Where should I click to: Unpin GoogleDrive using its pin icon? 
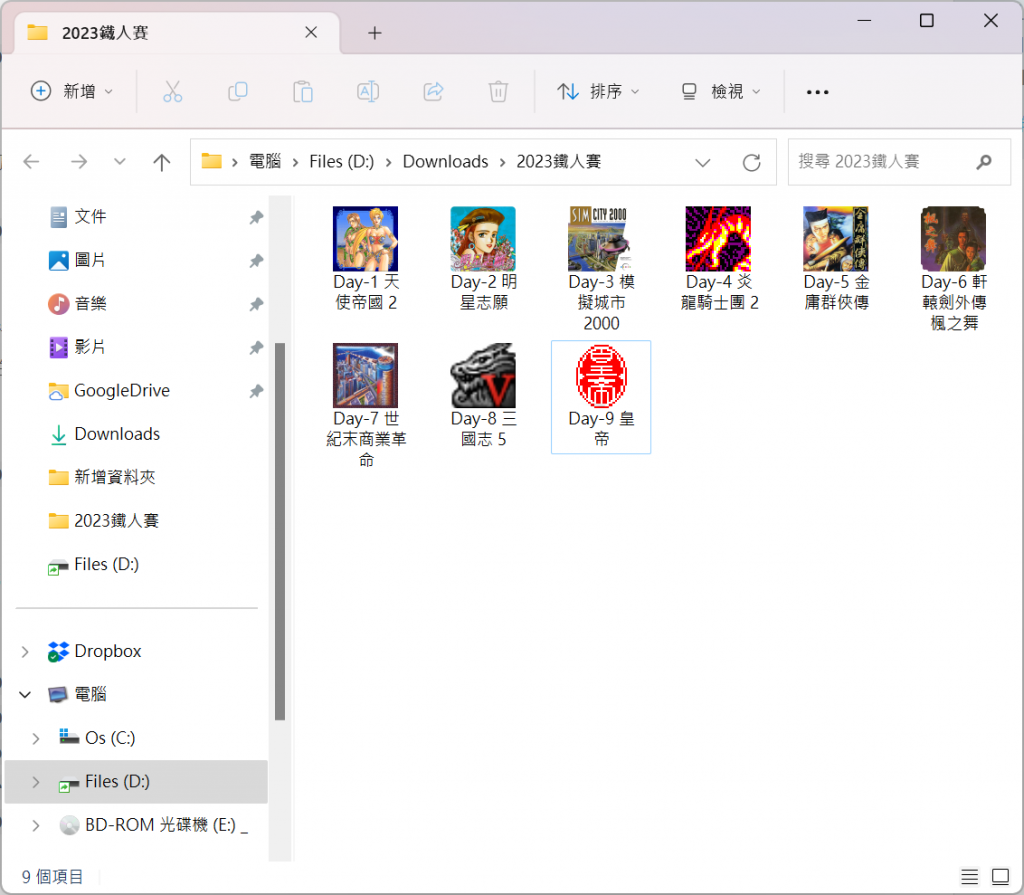click(256, 391)
